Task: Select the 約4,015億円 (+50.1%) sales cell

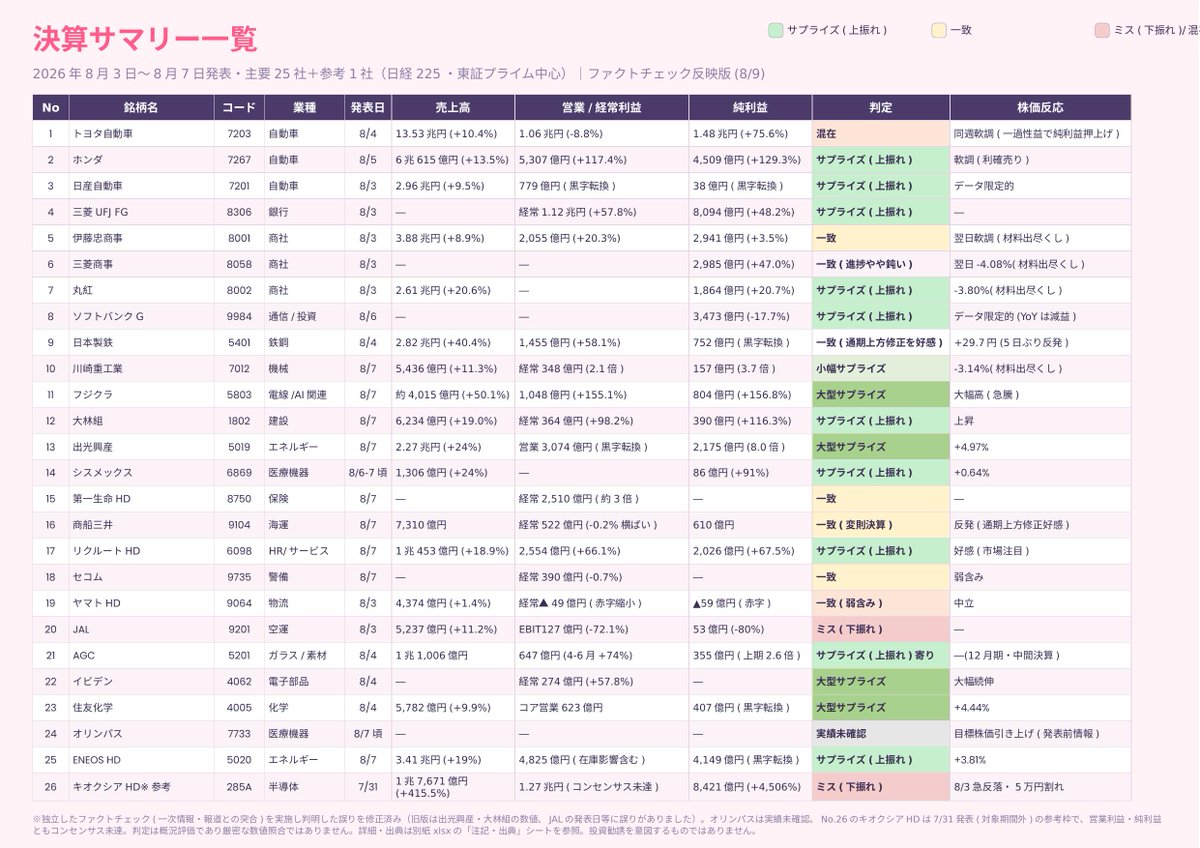Action: coord(453,394)
